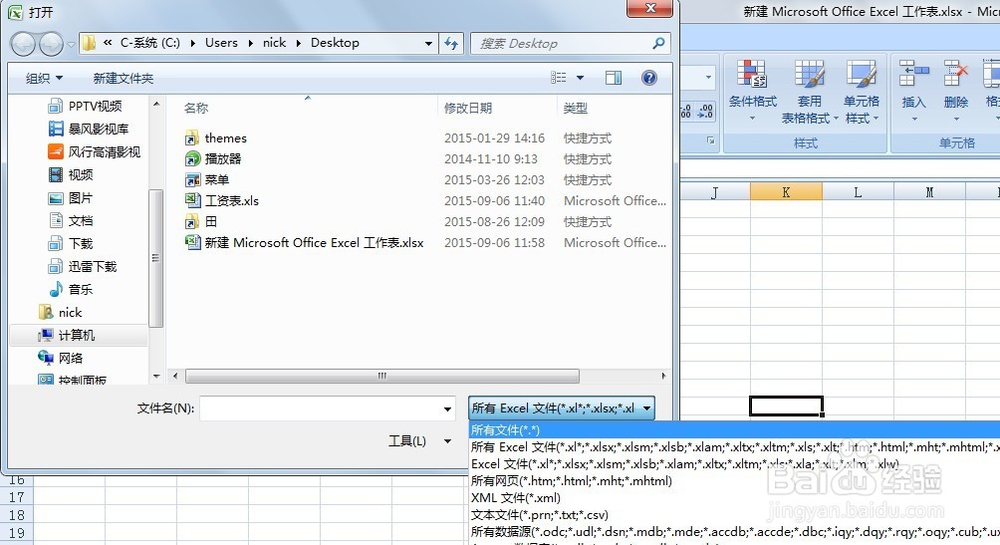Select the 菜单 shortcut file
Image resolution: width=1000 pixels, height=545 pixels.
pyautogui.click(x=207, y=180)
